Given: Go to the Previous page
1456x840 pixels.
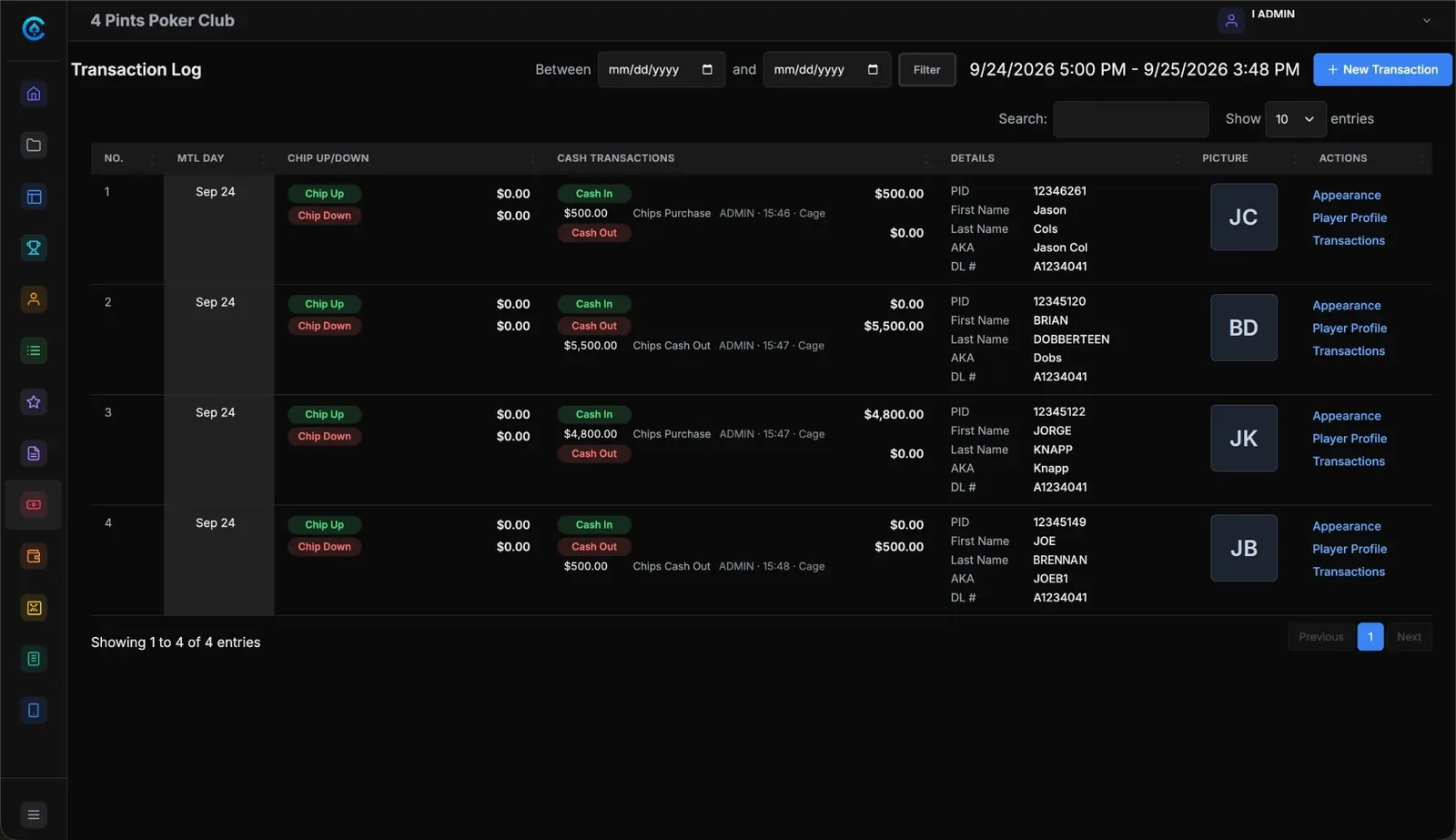Looking at the screenshot, I should point(1320,637).
